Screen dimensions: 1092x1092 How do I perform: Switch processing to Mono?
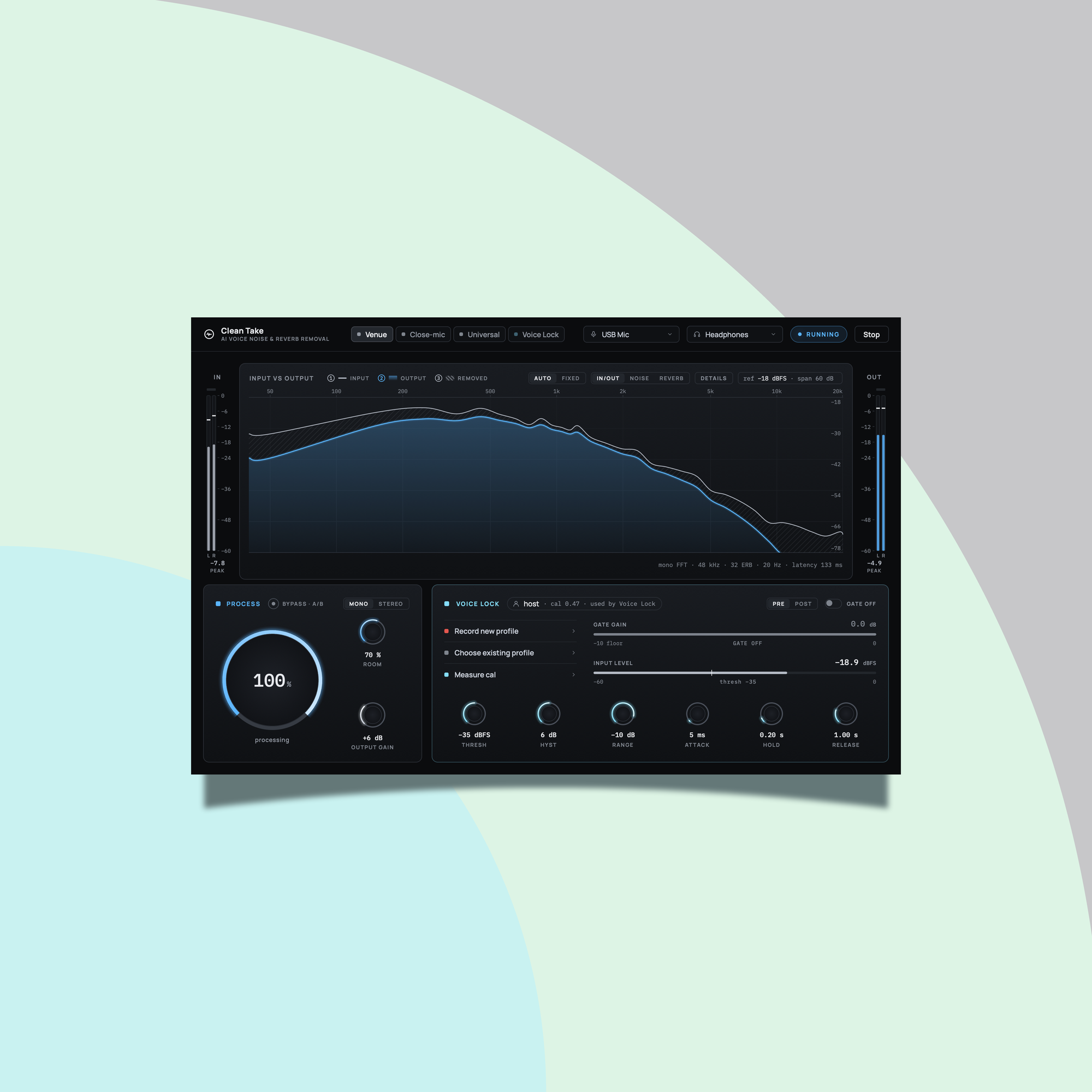click(x=358, y=604)
